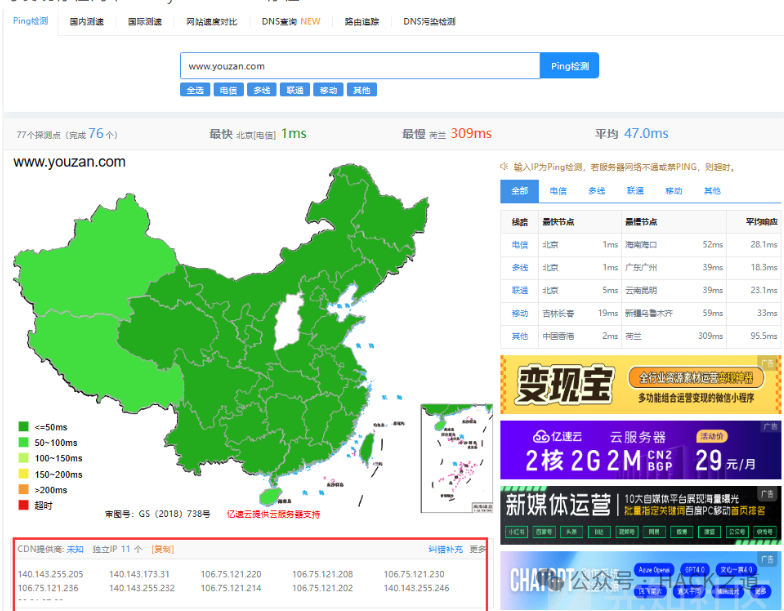Open the 联通 row link in table
The width and height of the screenshot is (784, 611).
[520, 290]
